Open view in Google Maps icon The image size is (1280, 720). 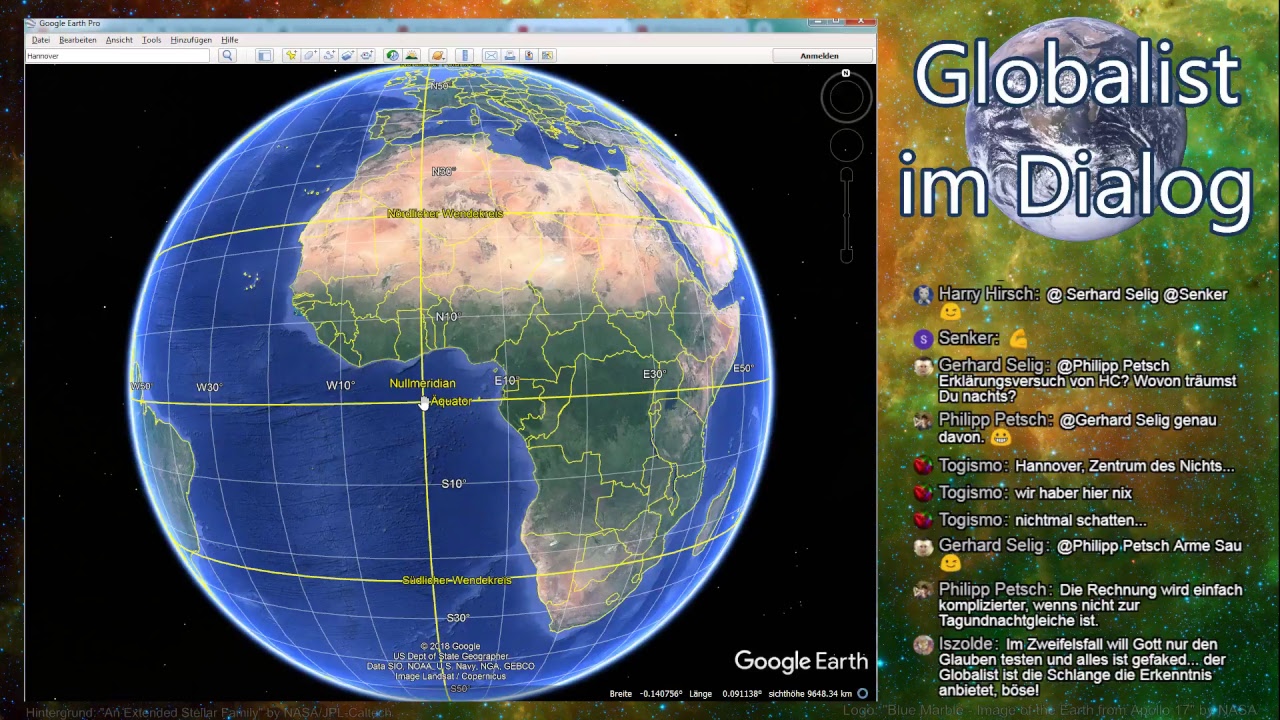click(547, 55)
